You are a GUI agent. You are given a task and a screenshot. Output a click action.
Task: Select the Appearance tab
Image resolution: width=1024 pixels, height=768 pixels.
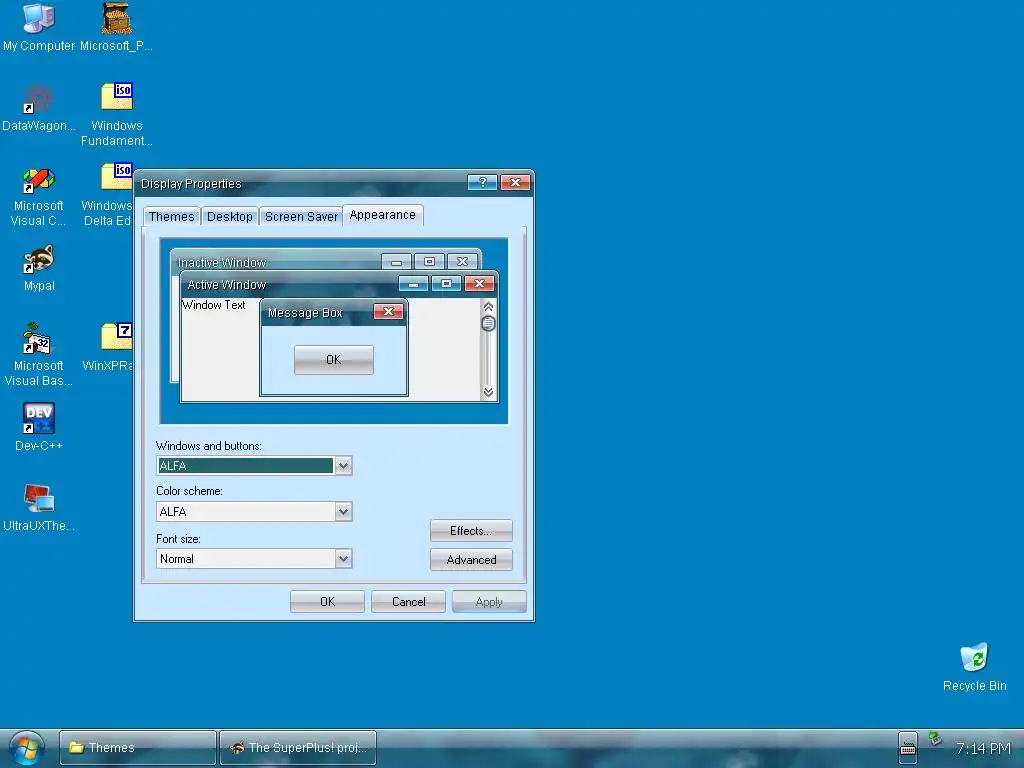pyautogui.click(x=383, y=216)
